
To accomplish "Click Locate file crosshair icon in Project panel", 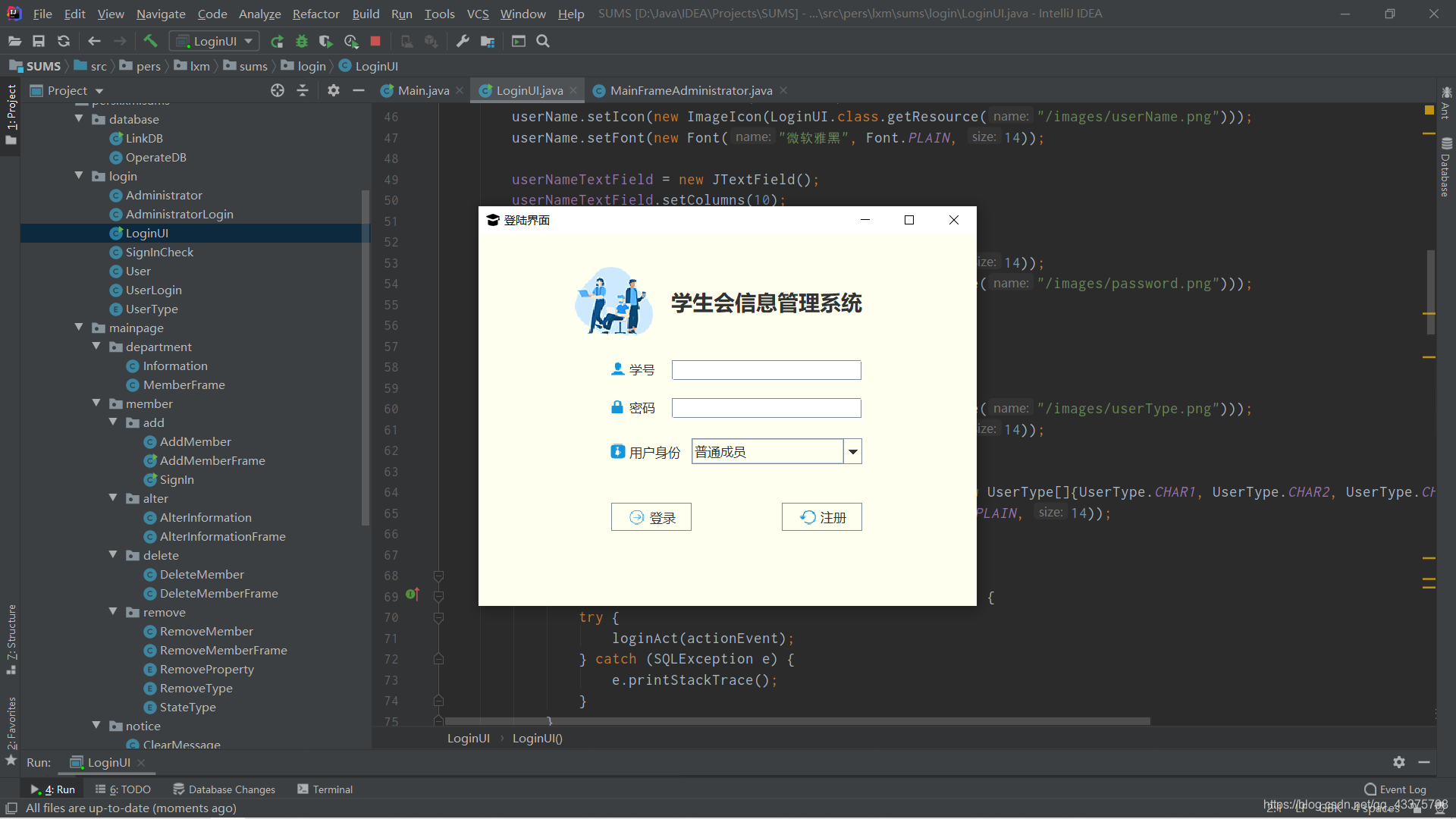I will [278, 90].
